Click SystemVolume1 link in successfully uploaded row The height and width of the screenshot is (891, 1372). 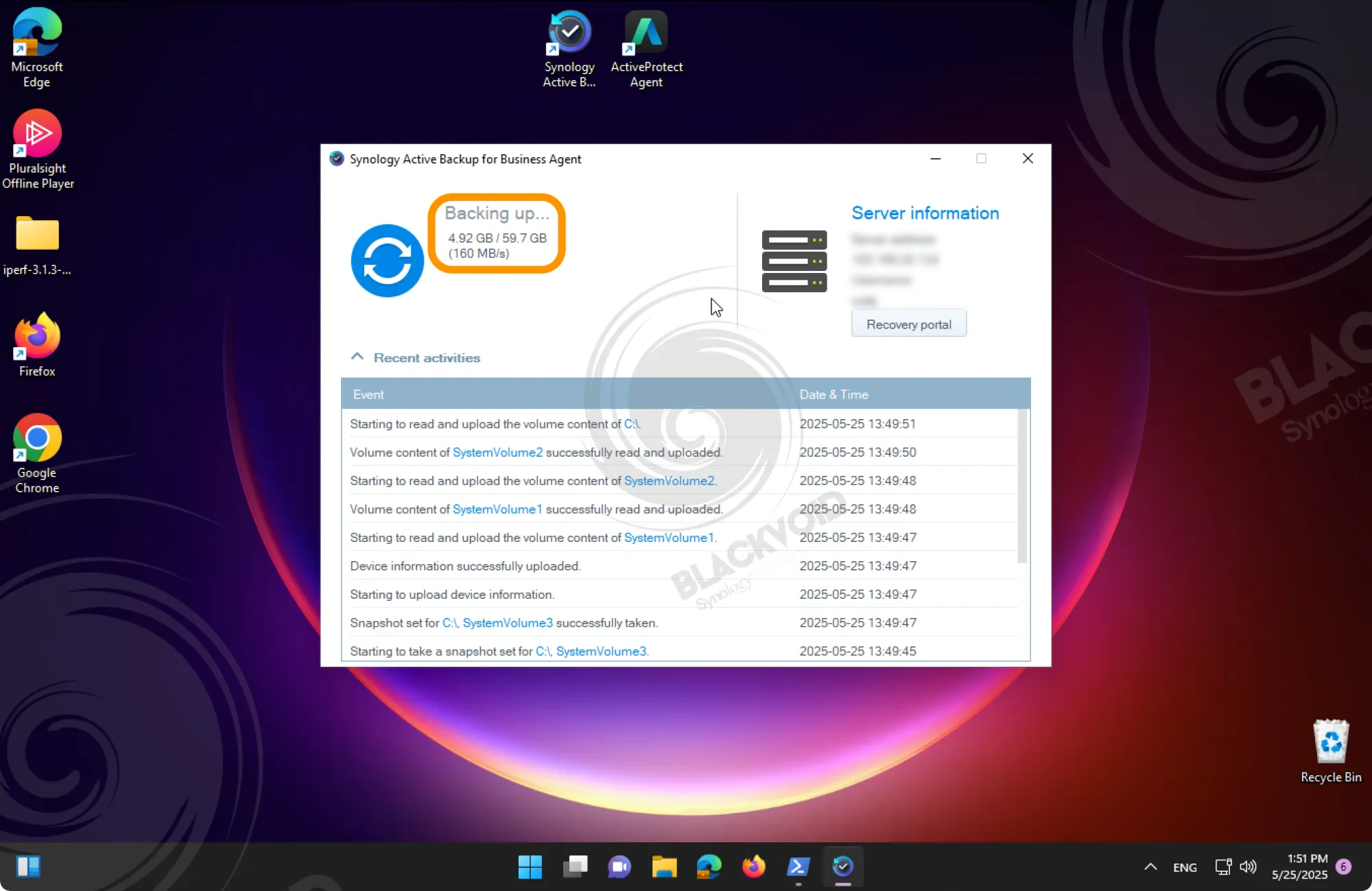pos(497,509)
